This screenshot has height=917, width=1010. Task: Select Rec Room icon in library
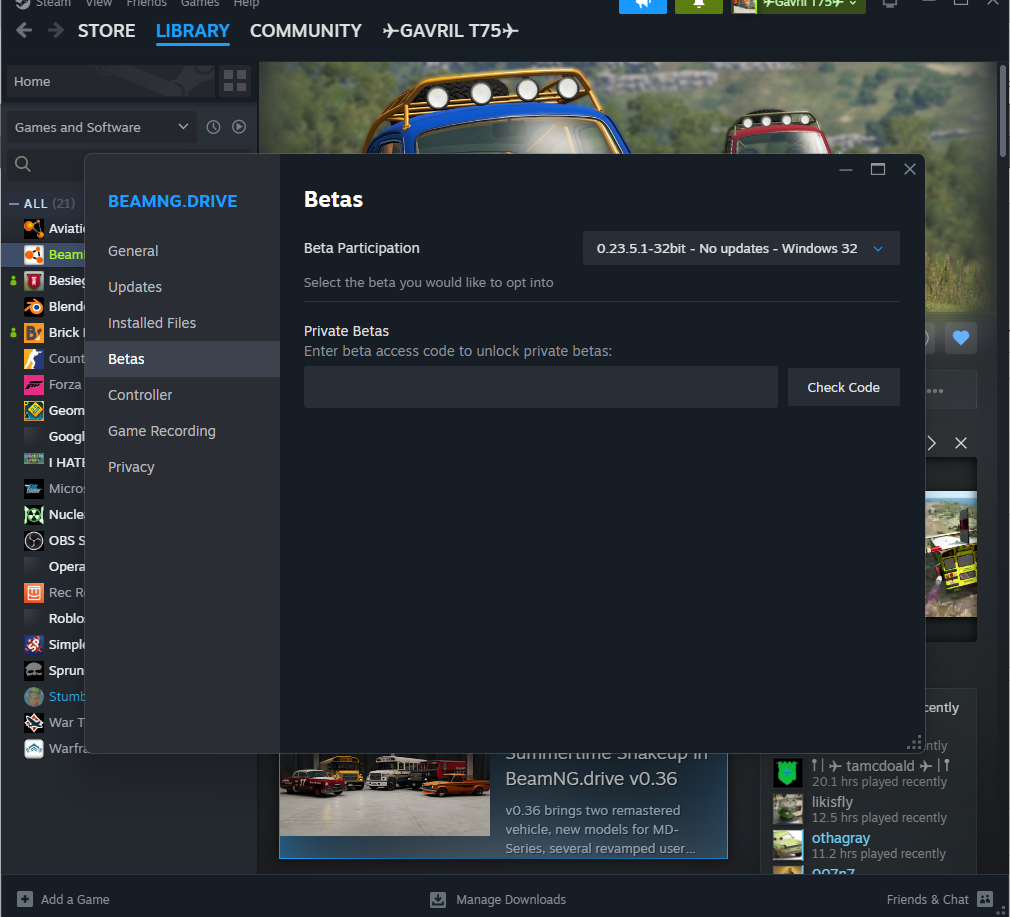point(33,592)
